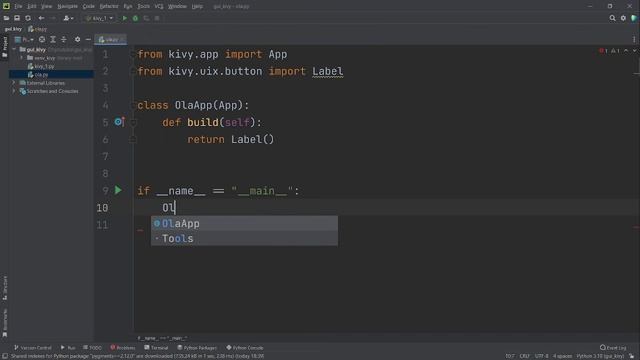The width and height of the screenshot is (640, 360).
Task: Fold the class OlaApp block at line 4
Action: point(133,105)
